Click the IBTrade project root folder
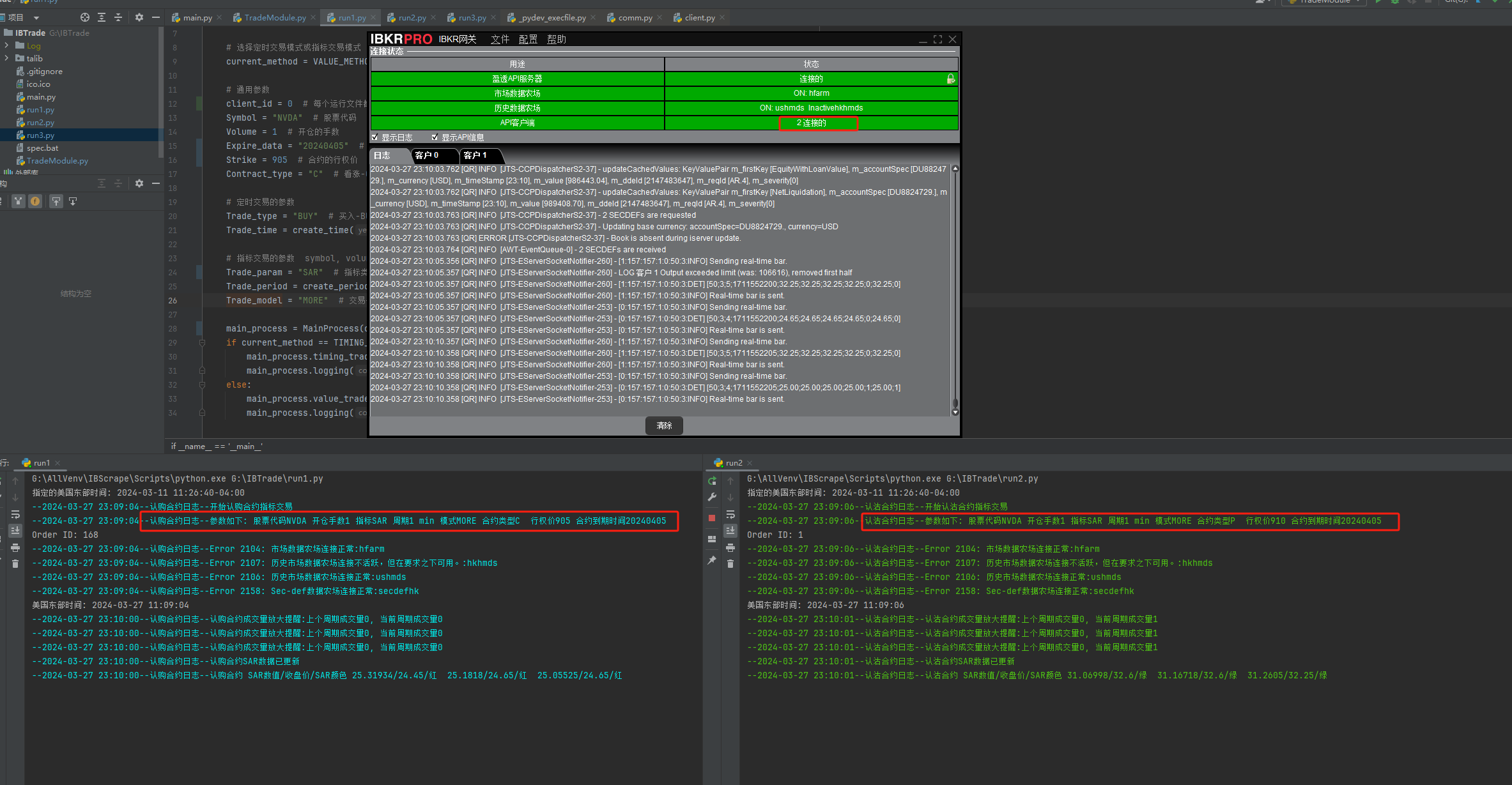1512x785 pixels. click(x=30, y=33)
